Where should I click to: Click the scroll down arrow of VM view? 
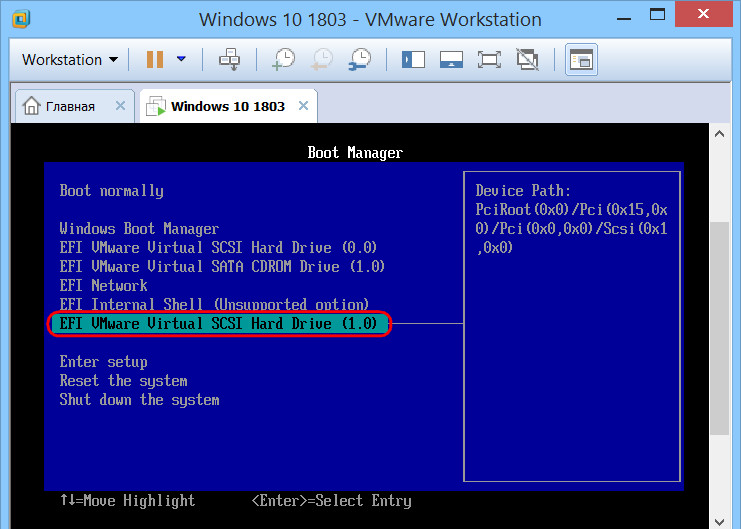click(x=719, y=521)
